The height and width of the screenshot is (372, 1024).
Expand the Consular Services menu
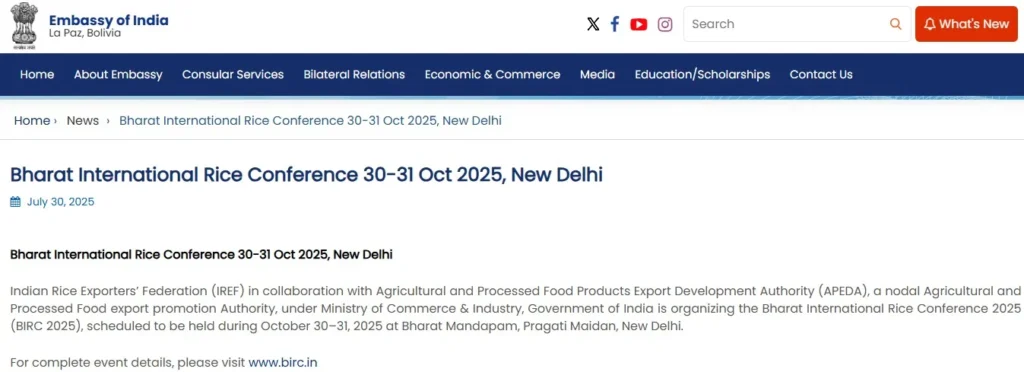click(233, 74)
